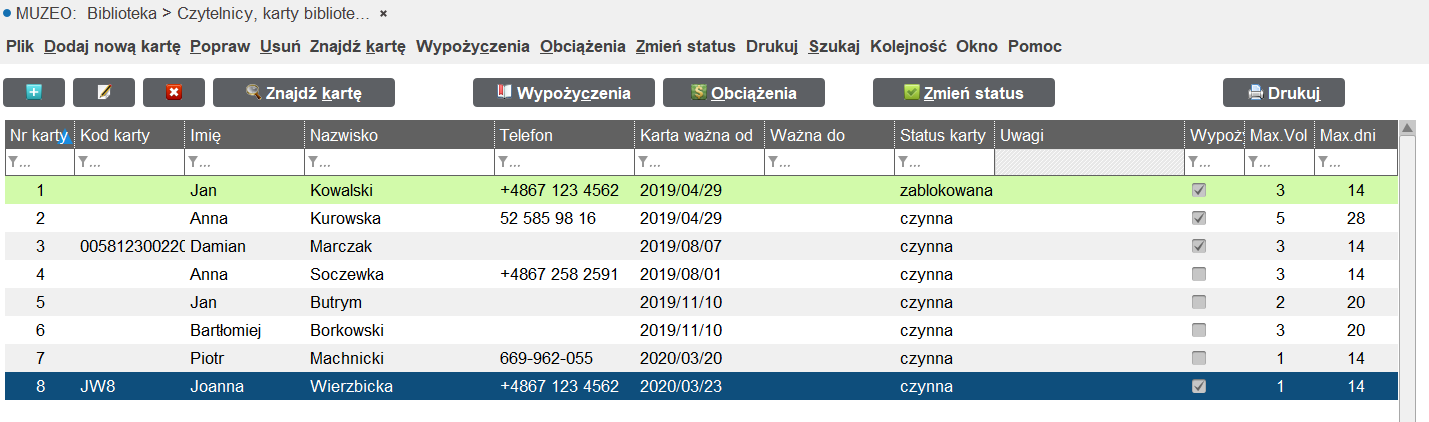Toggle Wypoż checkbox for Jan Kowalski

pyautogui.click(x=1199, y=190)
